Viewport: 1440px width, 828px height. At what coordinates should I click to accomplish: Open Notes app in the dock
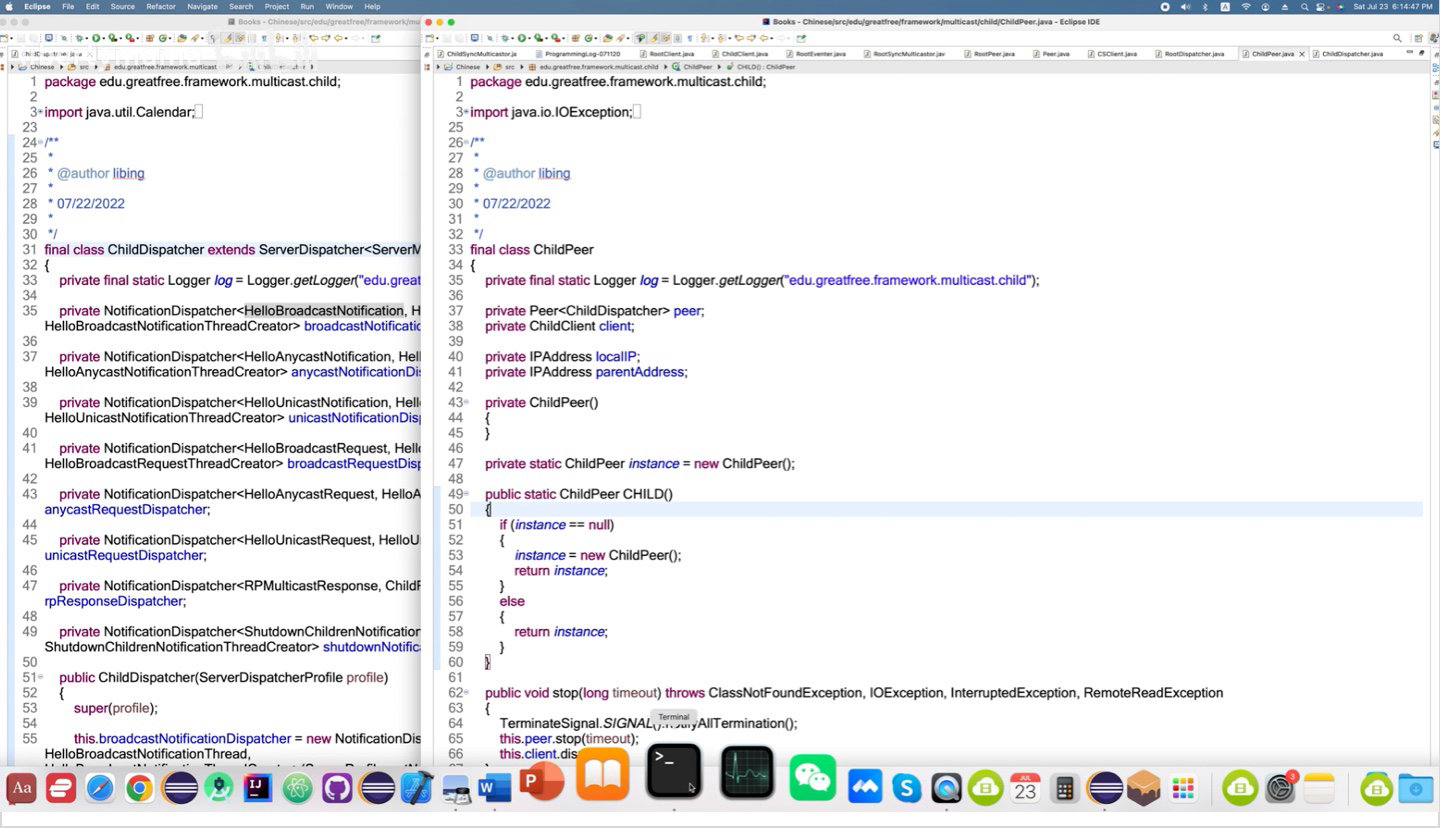pyautogui.click(x=1319, y=789)
